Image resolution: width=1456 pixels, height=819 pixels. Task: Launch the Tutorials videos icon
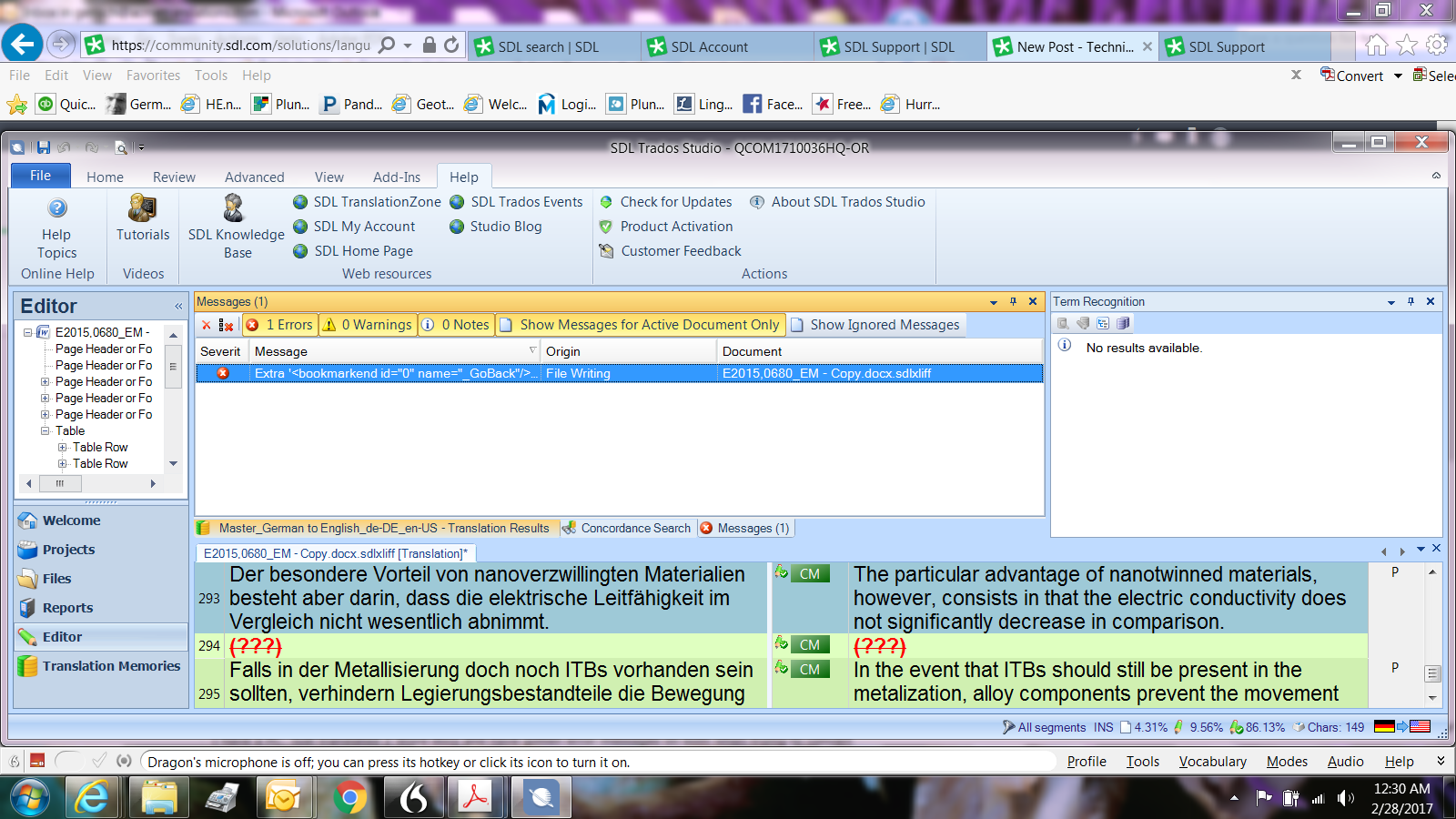tap(143, 218)
